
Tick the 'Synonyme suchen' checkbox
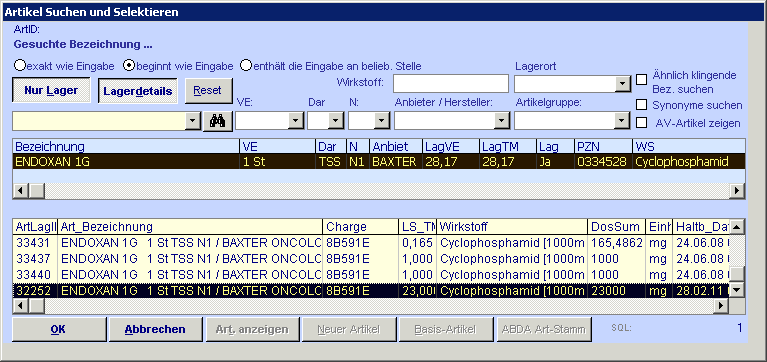pos(641,105)
